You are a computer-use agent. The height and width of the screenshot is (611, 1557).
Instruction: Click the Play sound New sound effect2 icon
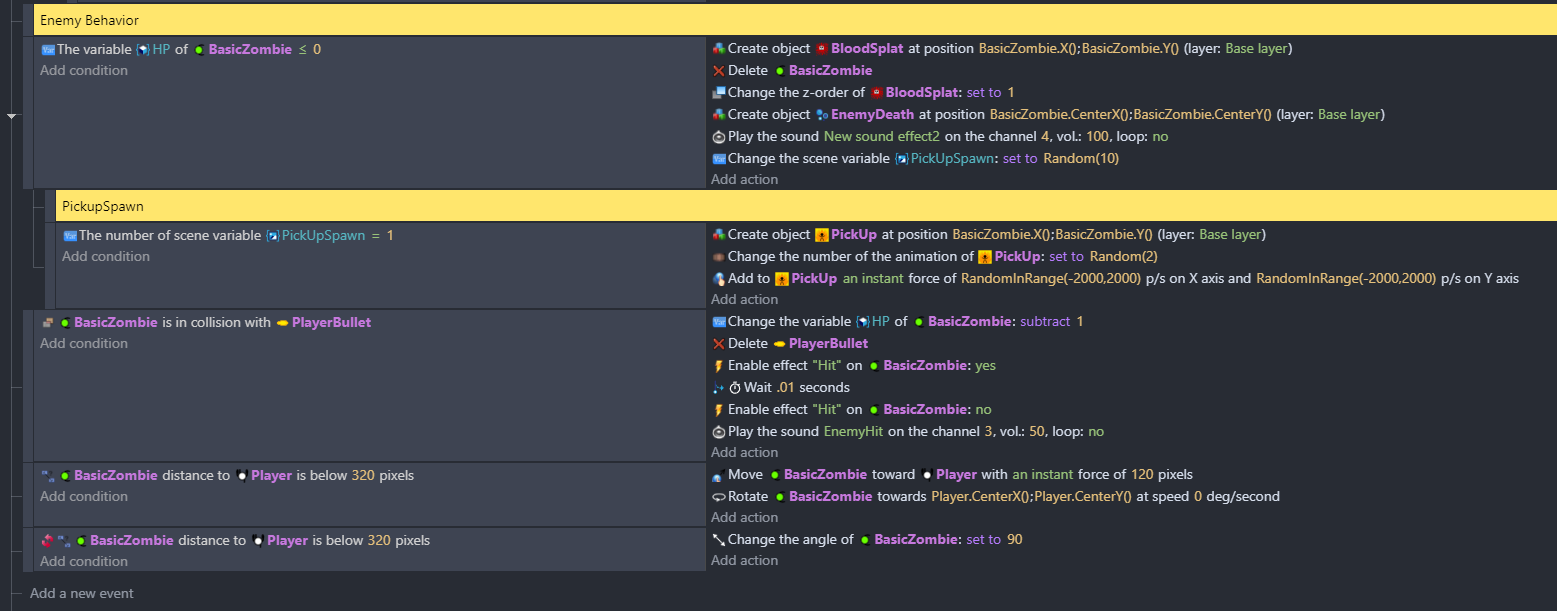pyautogui.click(x=718, y=136)
